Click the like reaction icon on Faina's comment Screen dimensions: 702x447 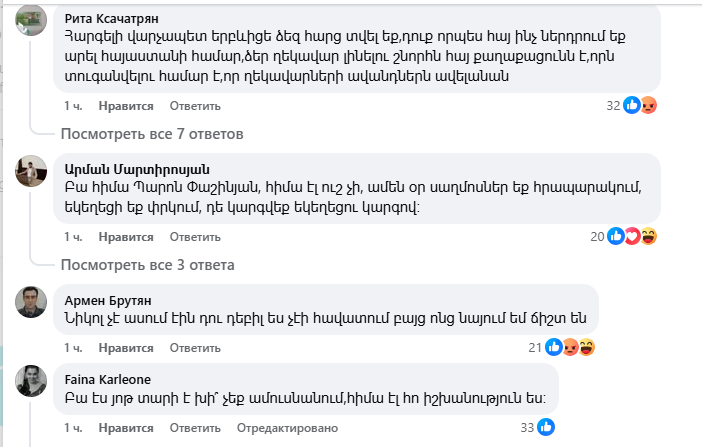coord(545,427)
